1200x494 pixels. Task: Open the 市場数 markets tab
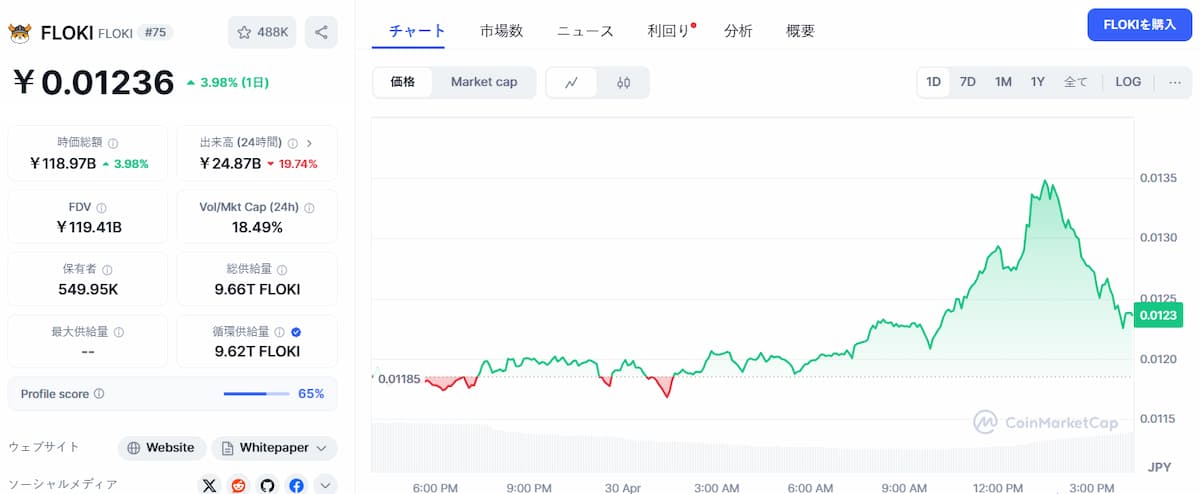pos(501,31)
